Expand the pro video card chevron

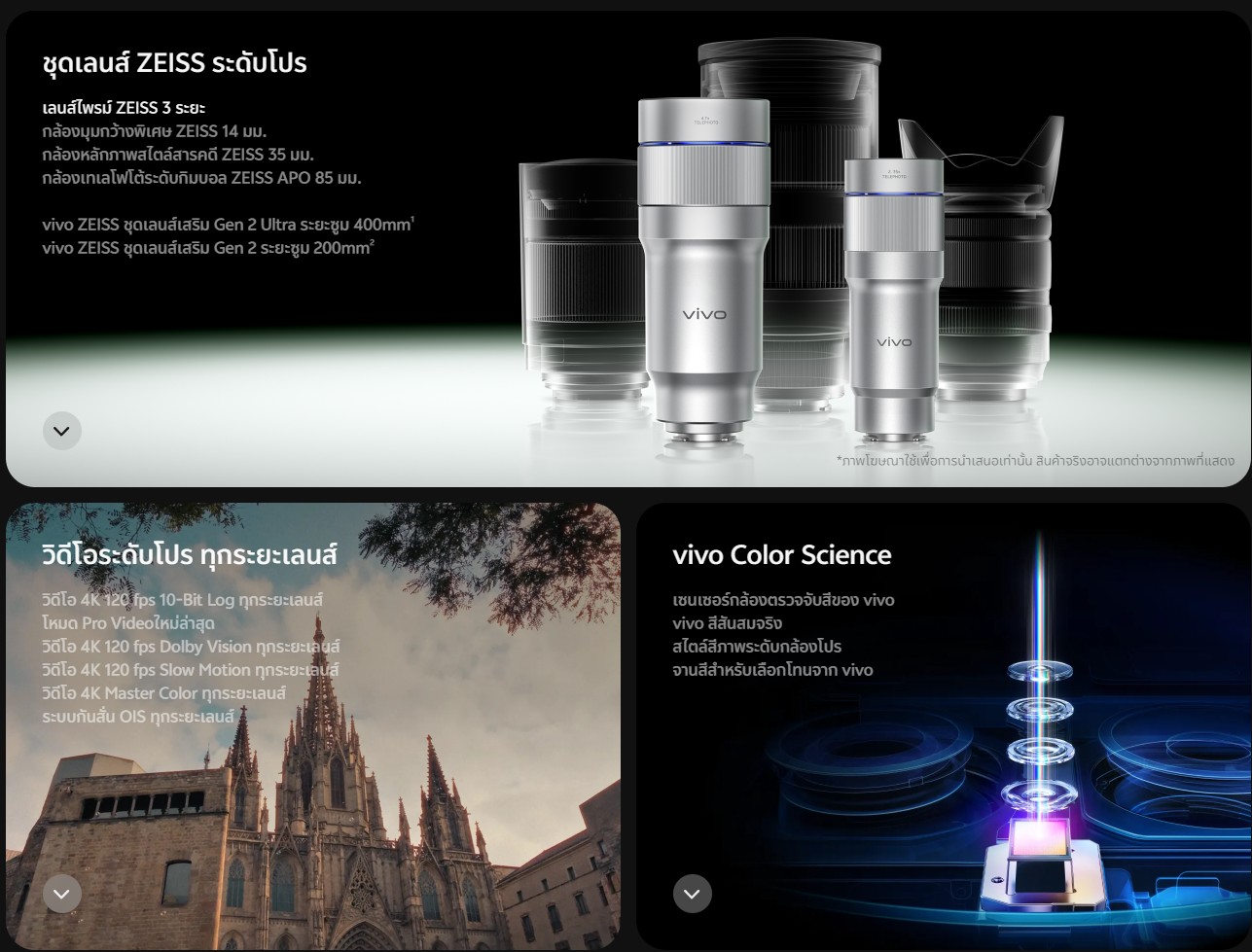tap(62, 894)
